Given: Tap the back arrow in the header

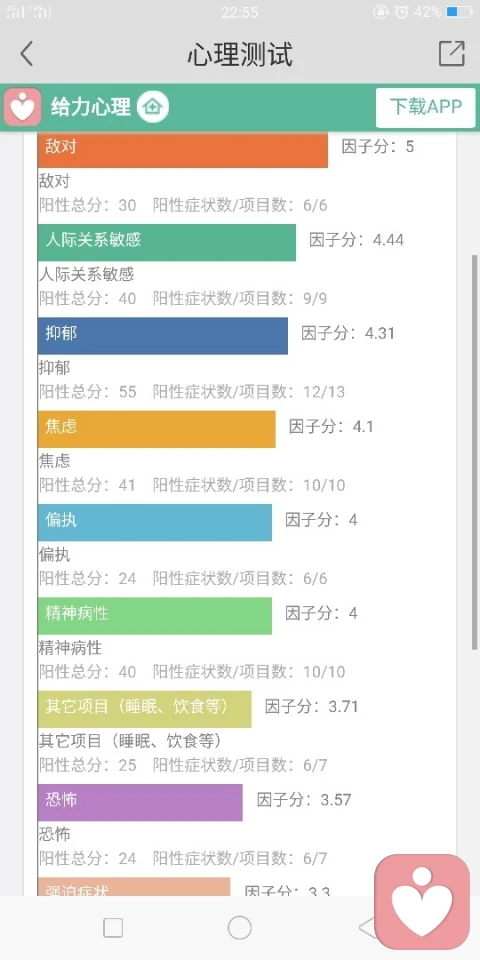Looking at the screenshot, I should 26,54.
